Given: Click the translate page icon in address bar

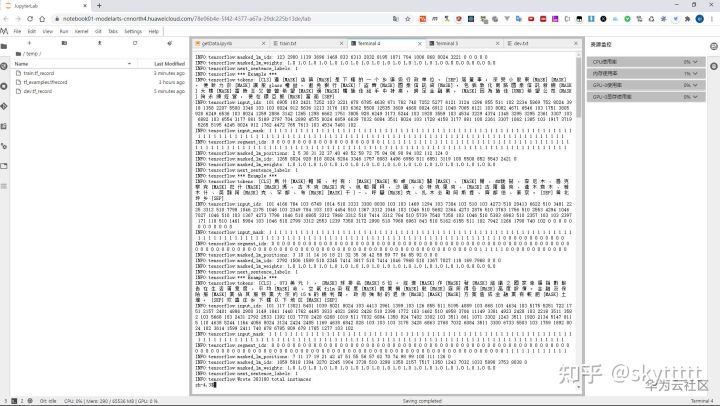Looking at the screenshot, I should (396, 19).
